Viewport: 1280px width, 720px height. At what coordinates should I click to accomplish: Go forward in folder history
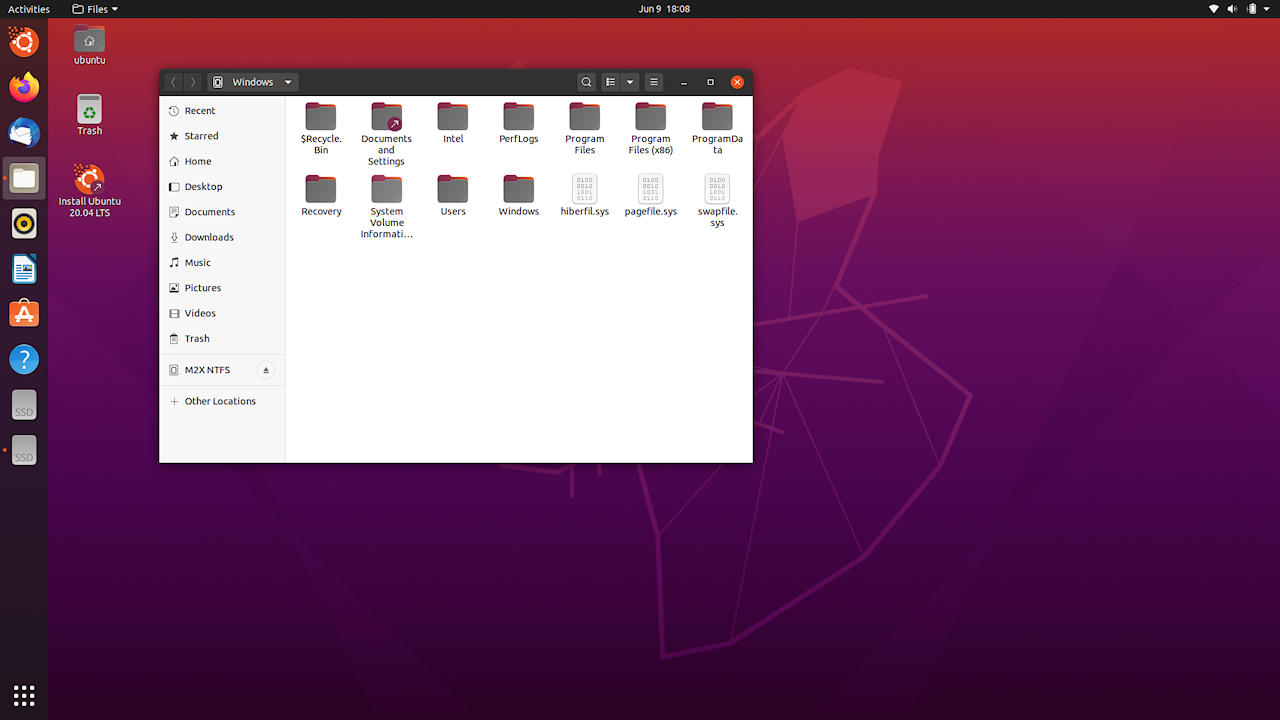[x=193, y=82]
